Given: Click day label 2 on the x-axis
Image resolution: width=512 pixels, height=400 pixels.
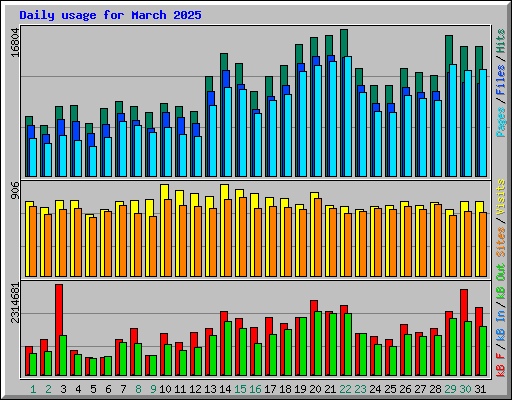Looking at the screenshot, I should tap(48, 389).
